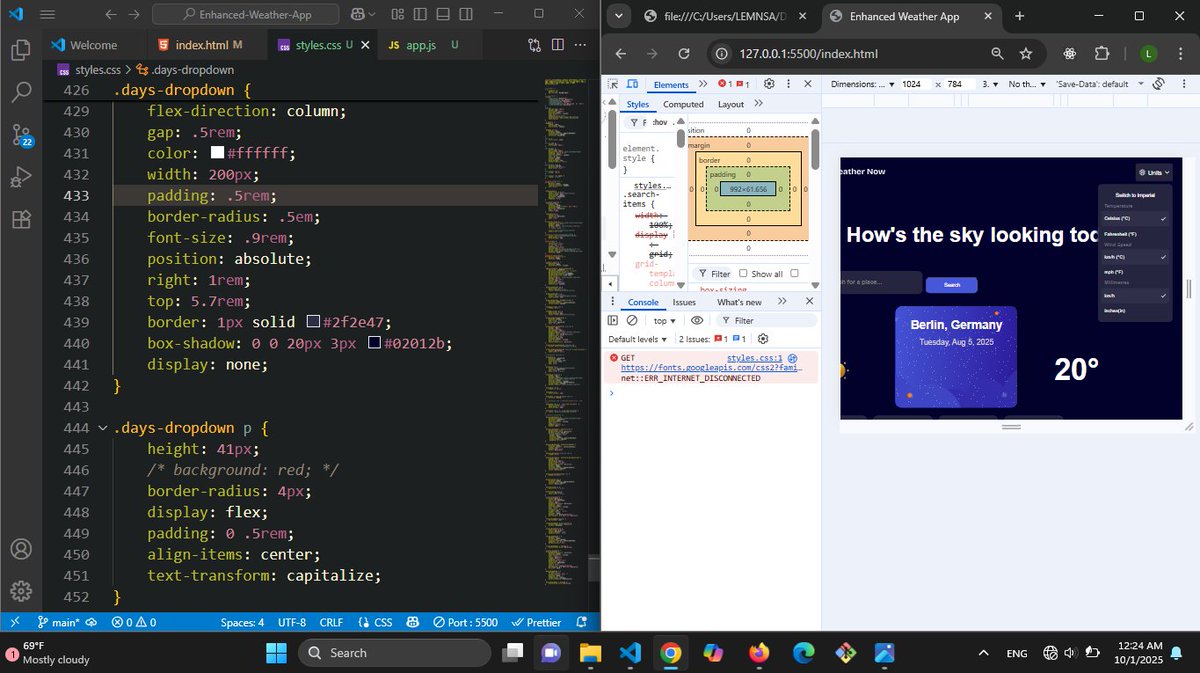Split the editor using the tab bar icon
1200x673 pixels.
(x=556, y=45)
